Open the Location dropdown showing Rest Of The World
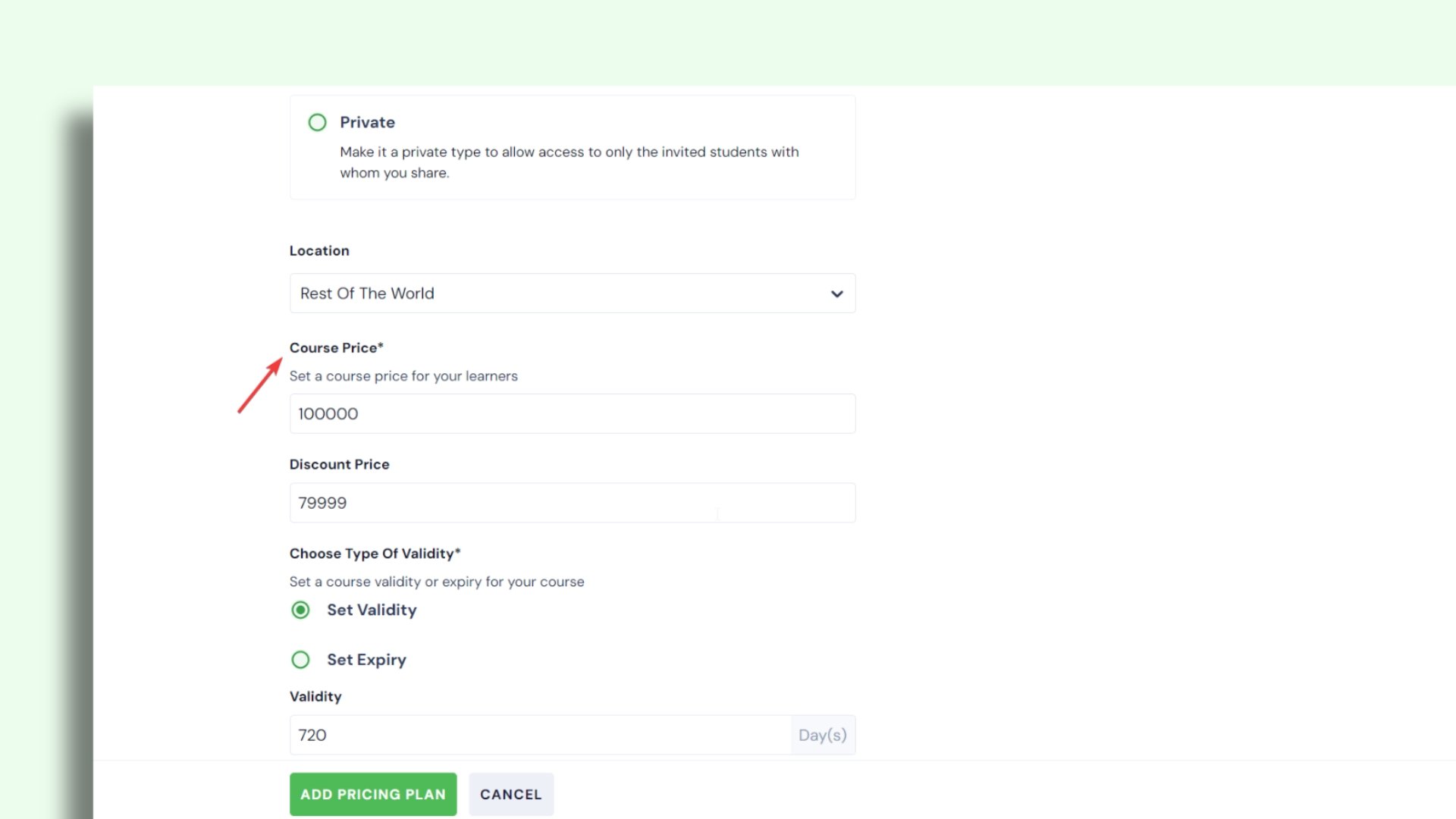The image size is (1456, 819). 561,293
